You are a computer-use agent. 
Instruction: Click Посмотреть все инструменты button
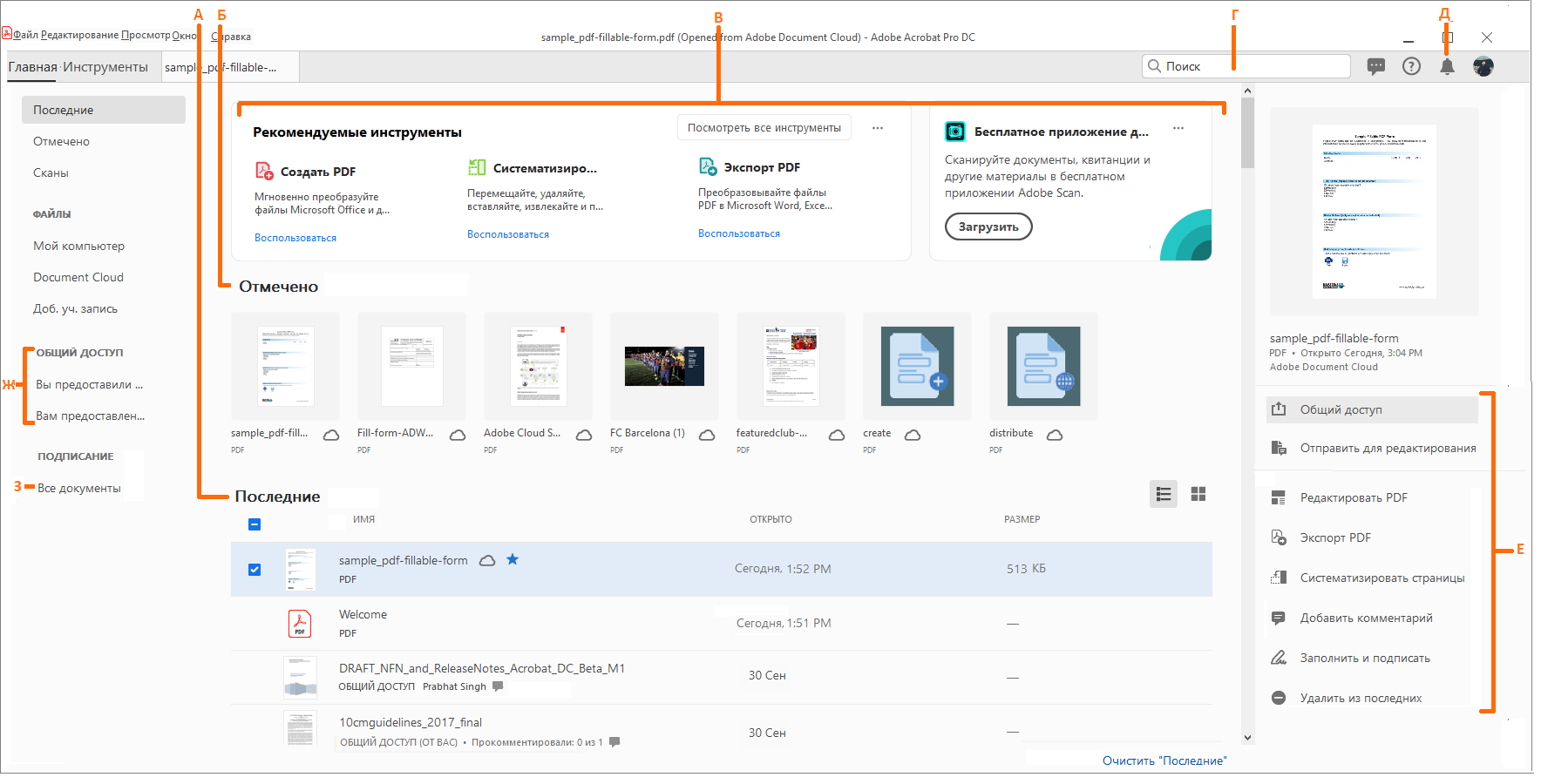764,128
